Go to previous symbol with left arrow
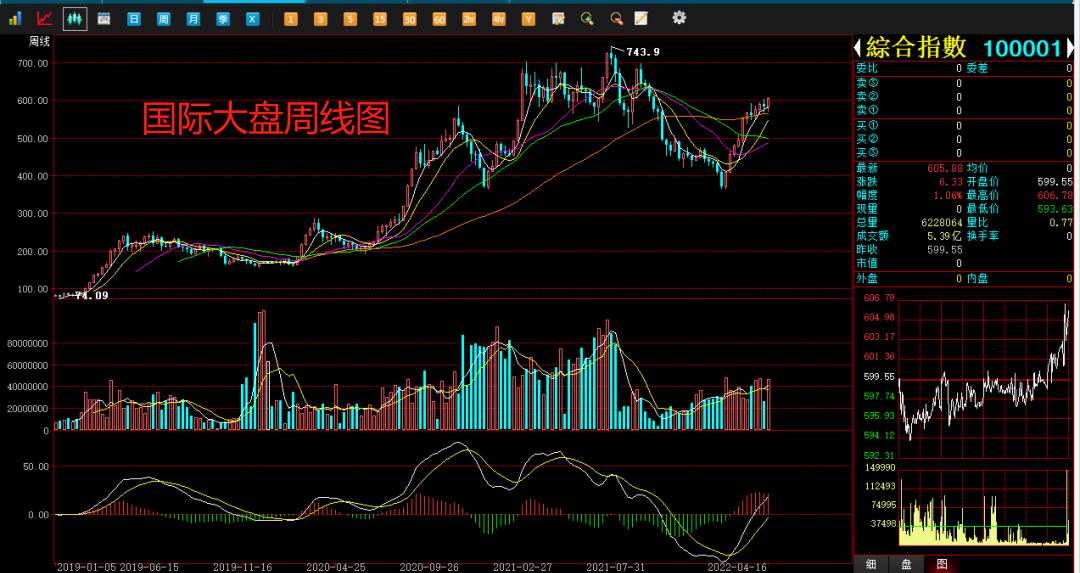Screen dimensions: 1080x573 tap(858, 48)
